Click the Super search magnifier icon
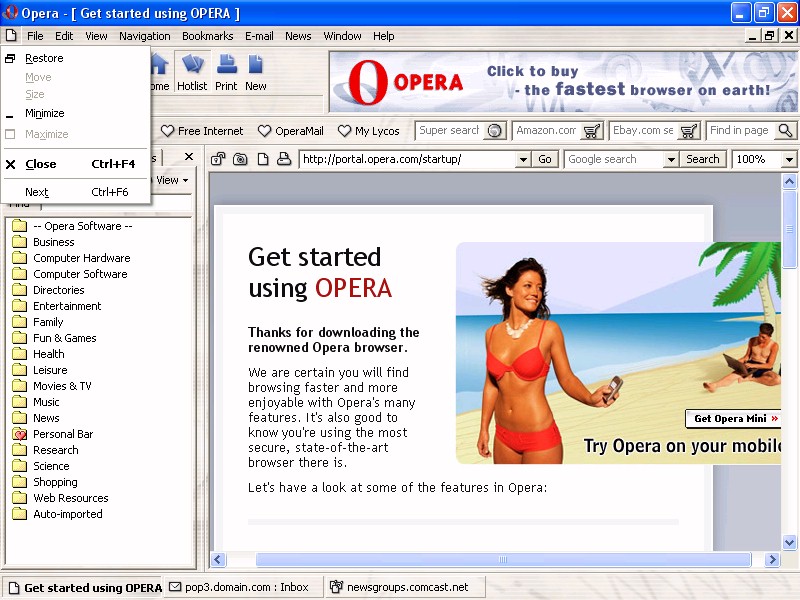This screenshot has width=800, height=600. click(x=494, y=131)
